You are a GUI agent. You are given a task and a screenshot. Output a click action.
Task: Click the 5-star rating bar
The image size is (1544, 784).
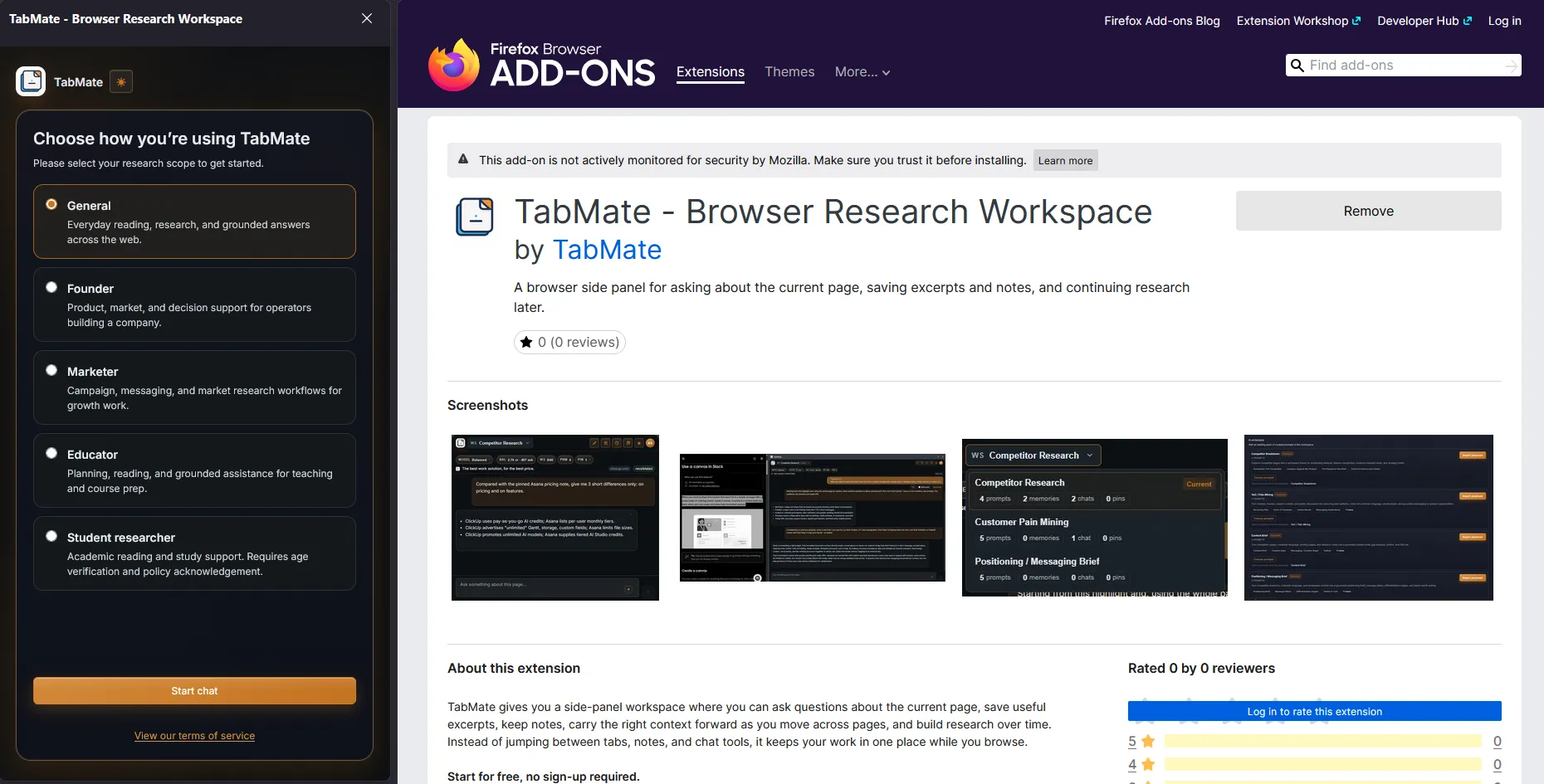coord(1323,741)
